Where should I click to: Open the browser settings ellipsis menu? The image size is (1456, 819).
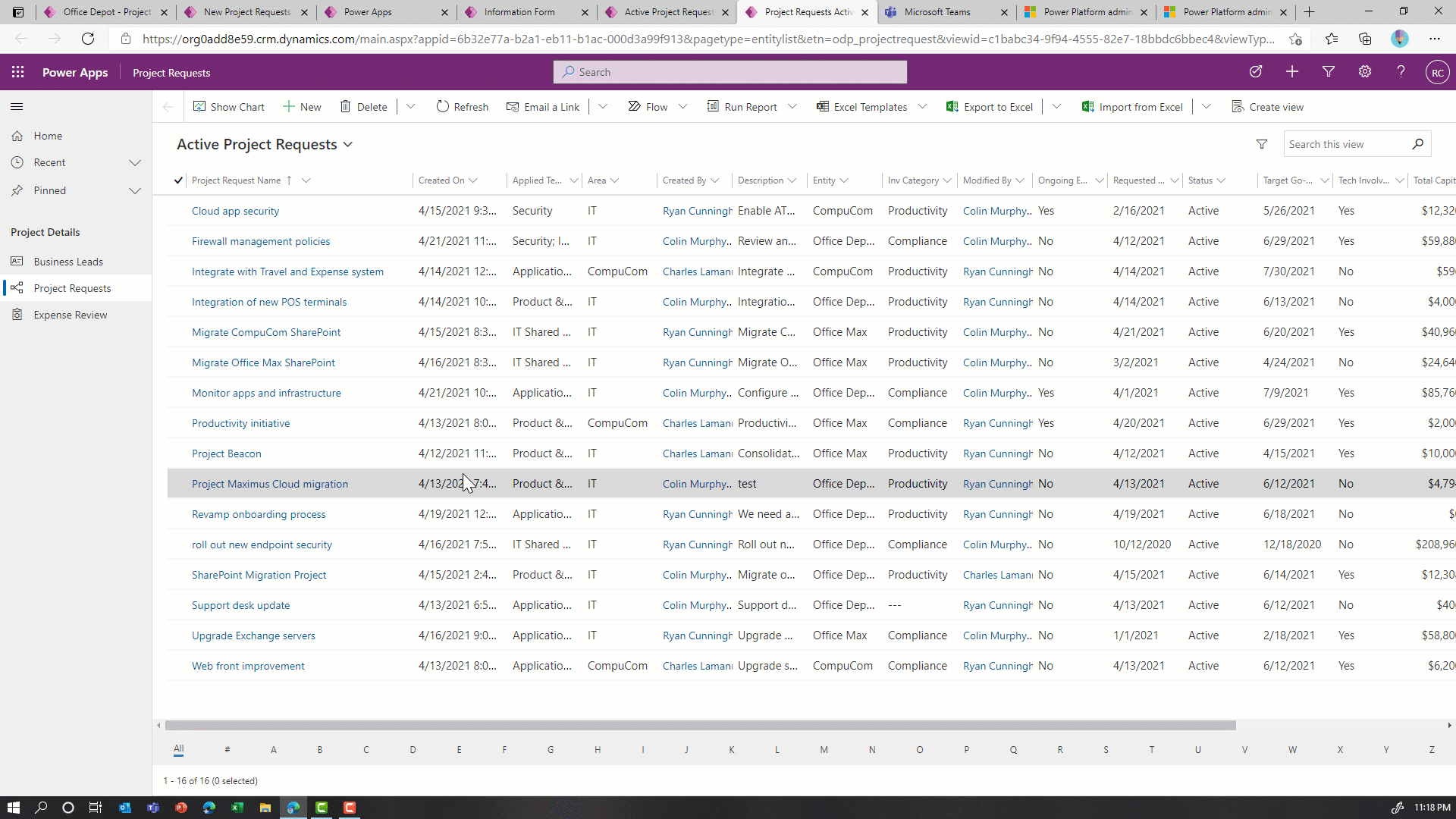1435,39
